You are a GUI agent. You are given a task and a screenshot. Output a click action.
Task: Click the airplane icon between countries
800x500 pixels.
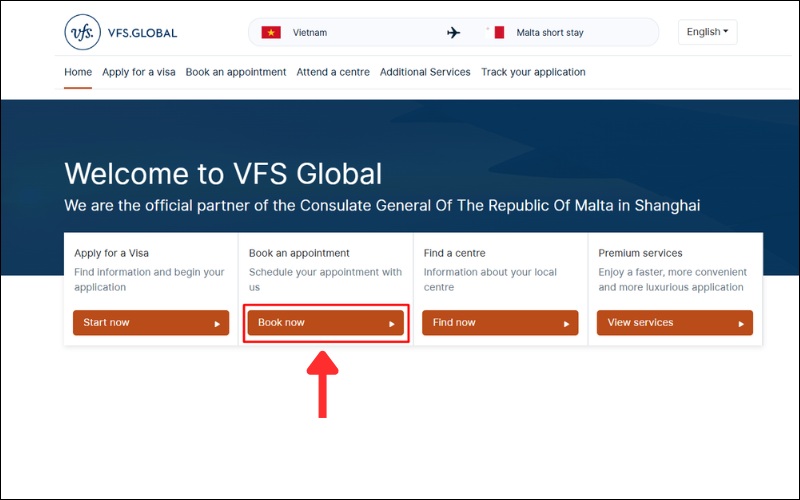453,33
